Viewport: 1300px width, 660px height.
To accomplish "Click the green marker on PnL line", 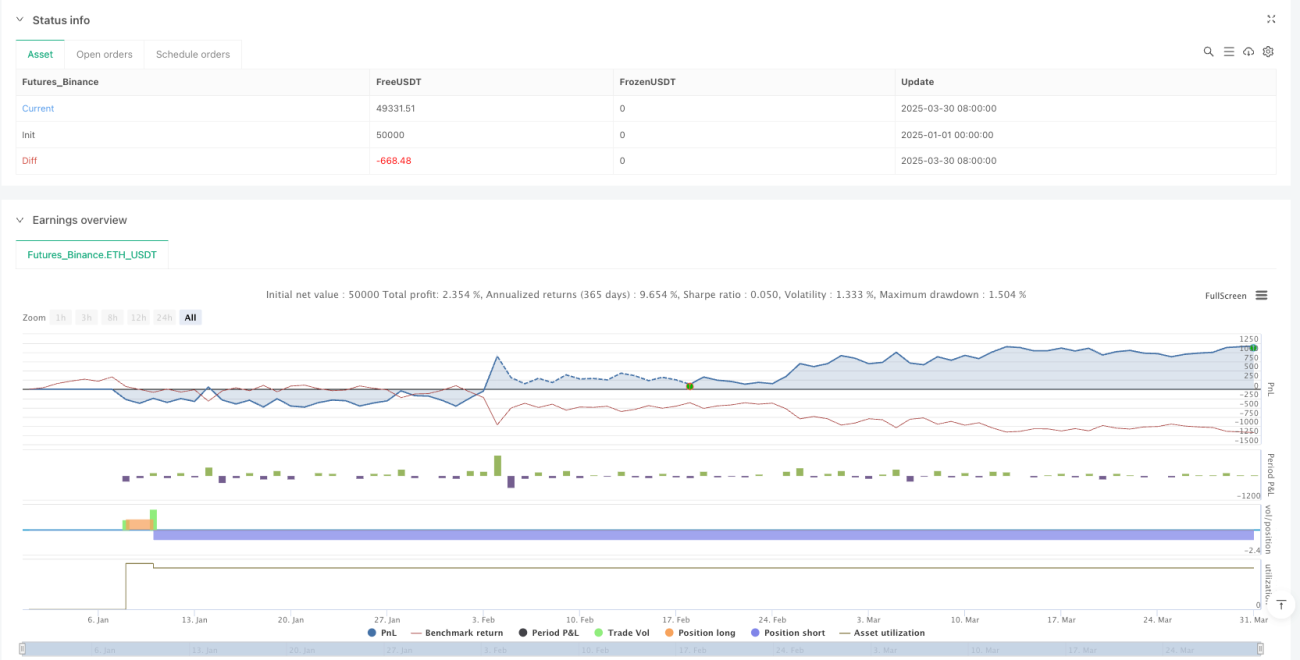I will tap(690, 385).
